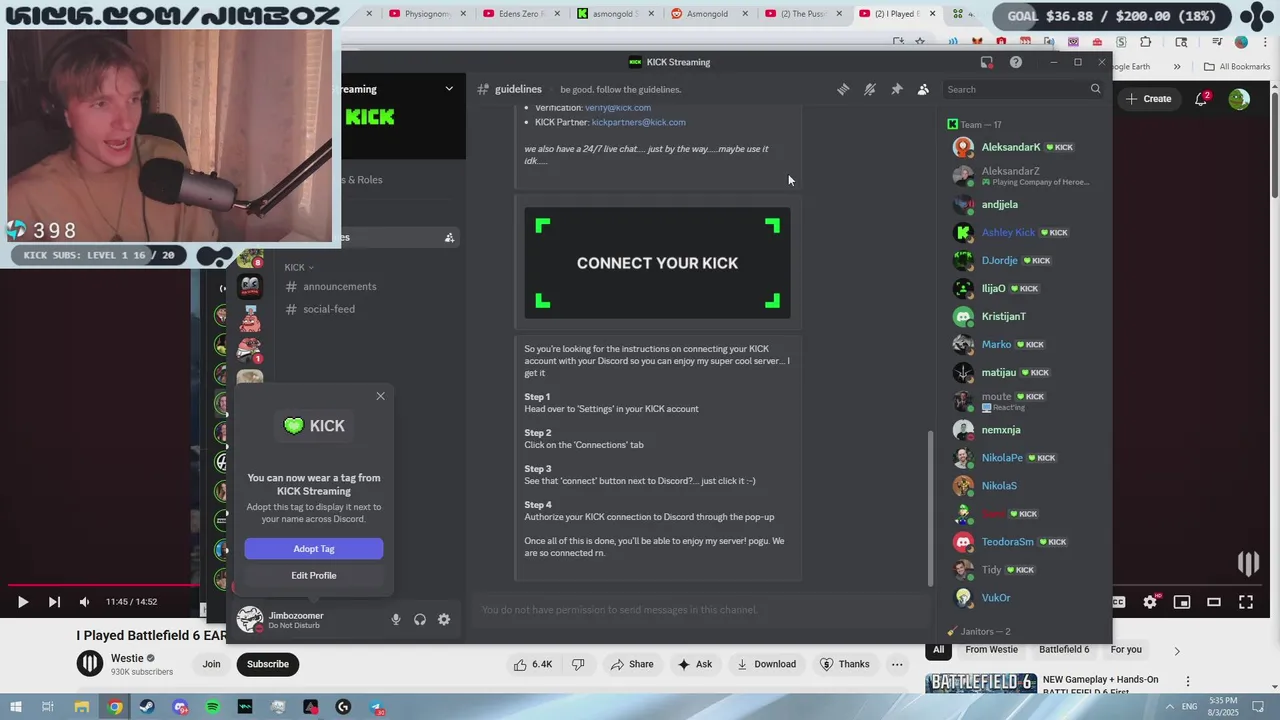1280x720 pixels.
Task: Mute the YouTube video volume
Action: coord(84,602)
